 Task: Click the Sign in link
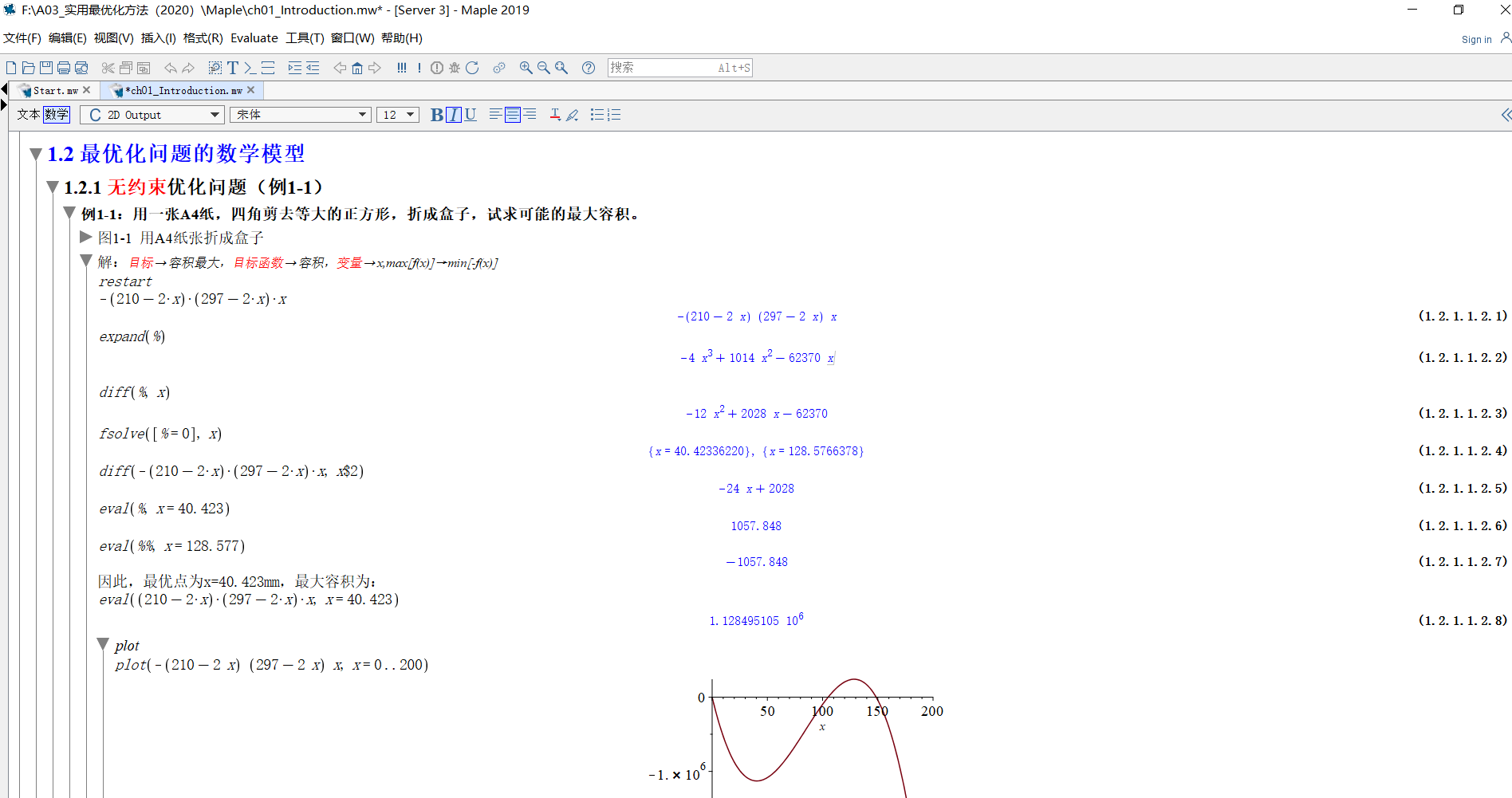tap(1476, 39)
